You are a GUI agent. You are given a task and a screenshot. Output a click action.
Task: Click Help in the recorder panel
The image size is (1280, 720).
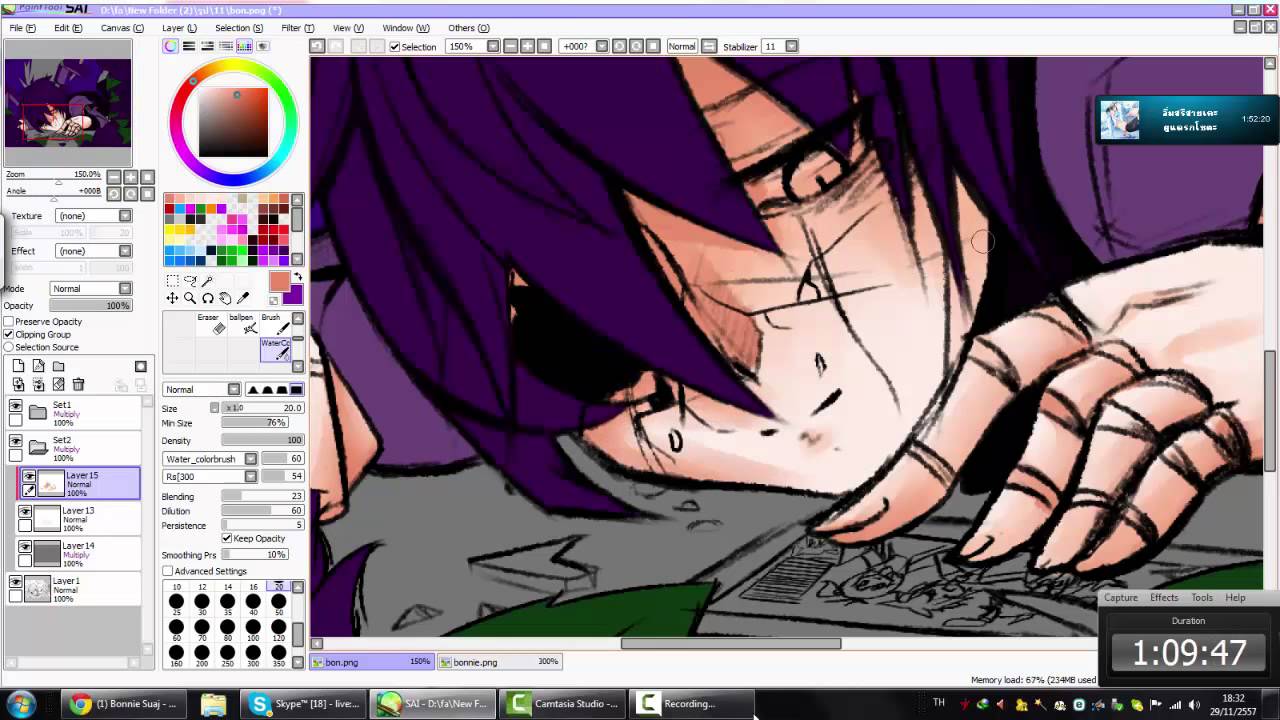tap(1235, 597)
